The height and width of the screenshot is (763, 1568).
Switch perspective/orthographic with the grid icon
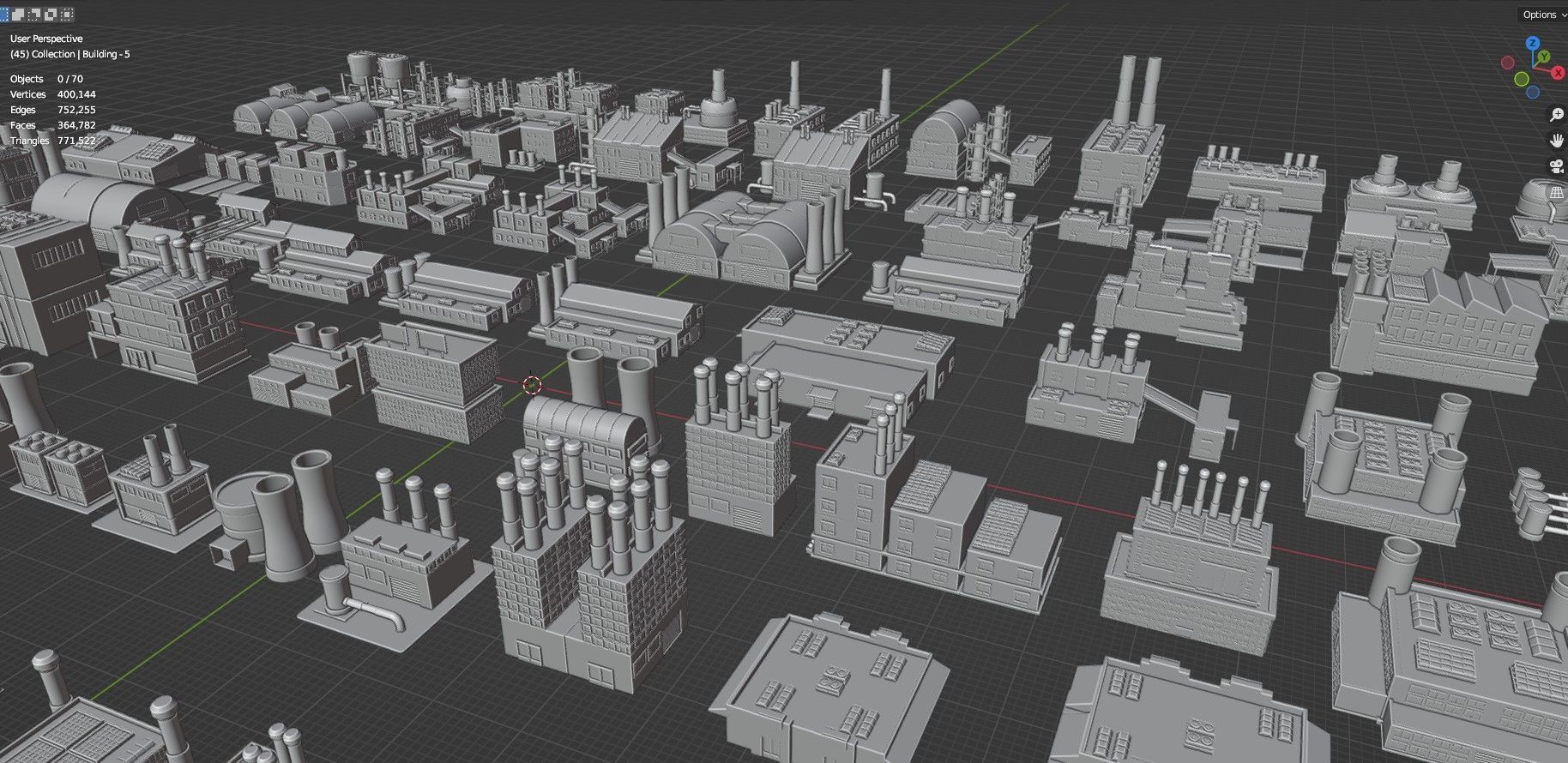coord(1557,193)
